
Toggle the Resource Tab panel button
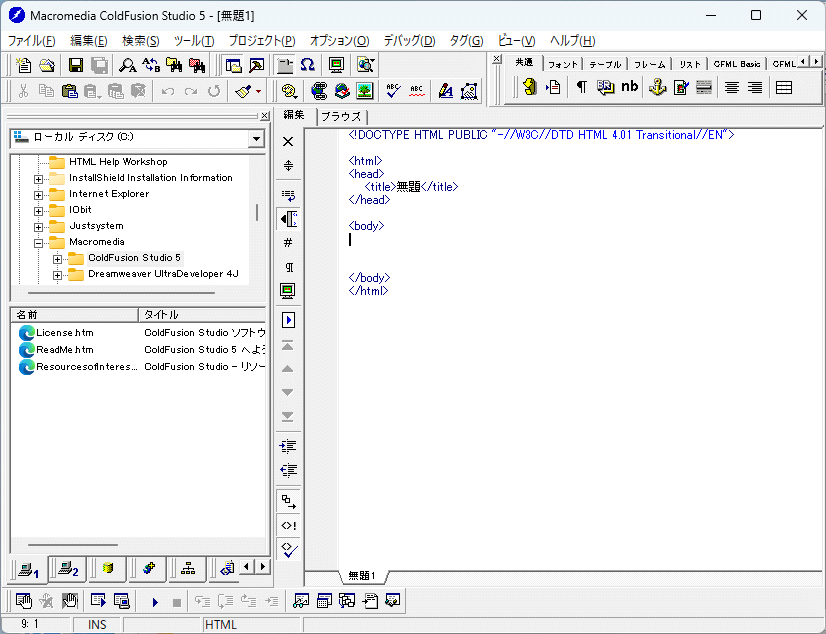coord(232,66)
